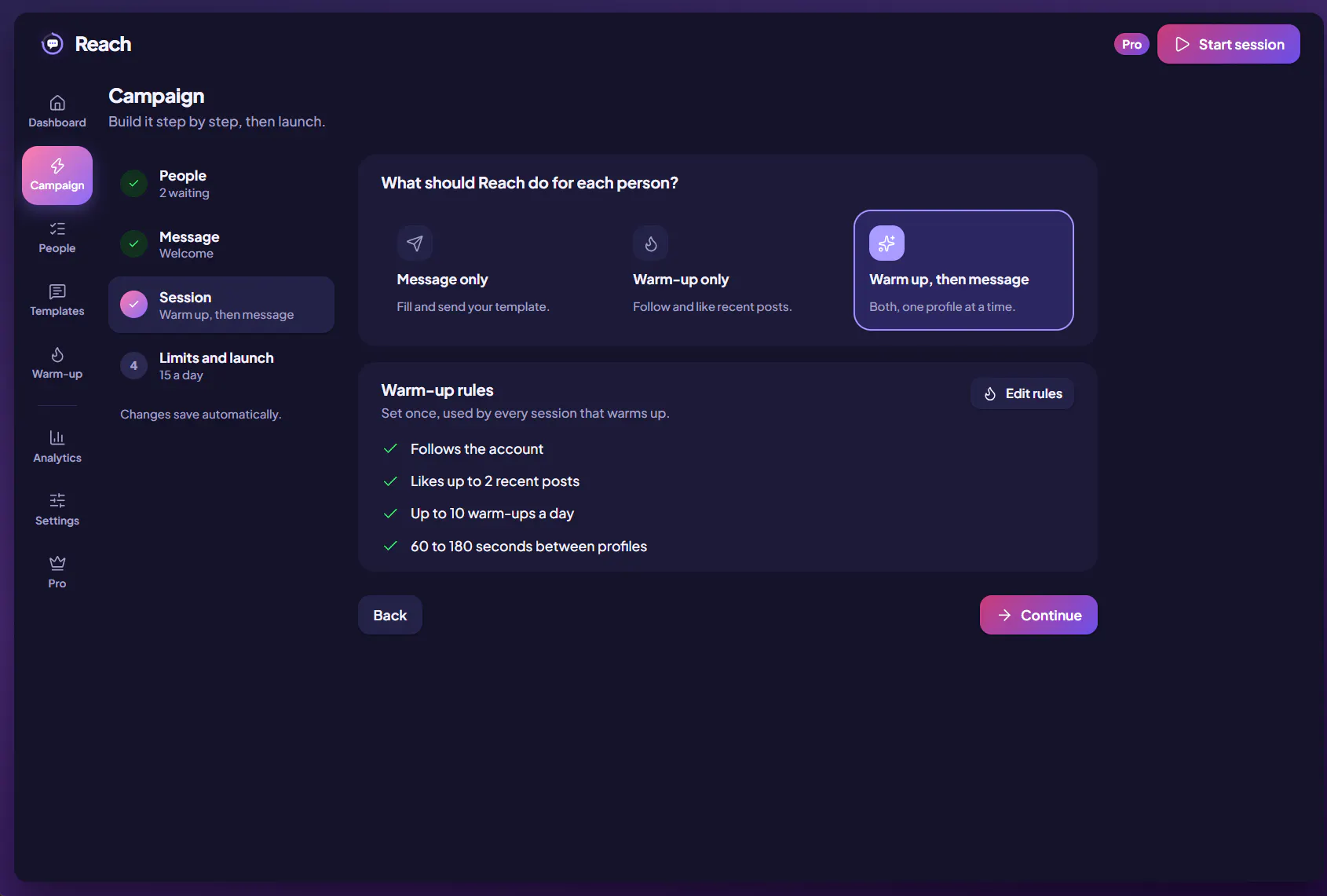Click the Edit rules button
Image resolution: width=1327 pixels, height=896 pixels.
[1022, 393]
